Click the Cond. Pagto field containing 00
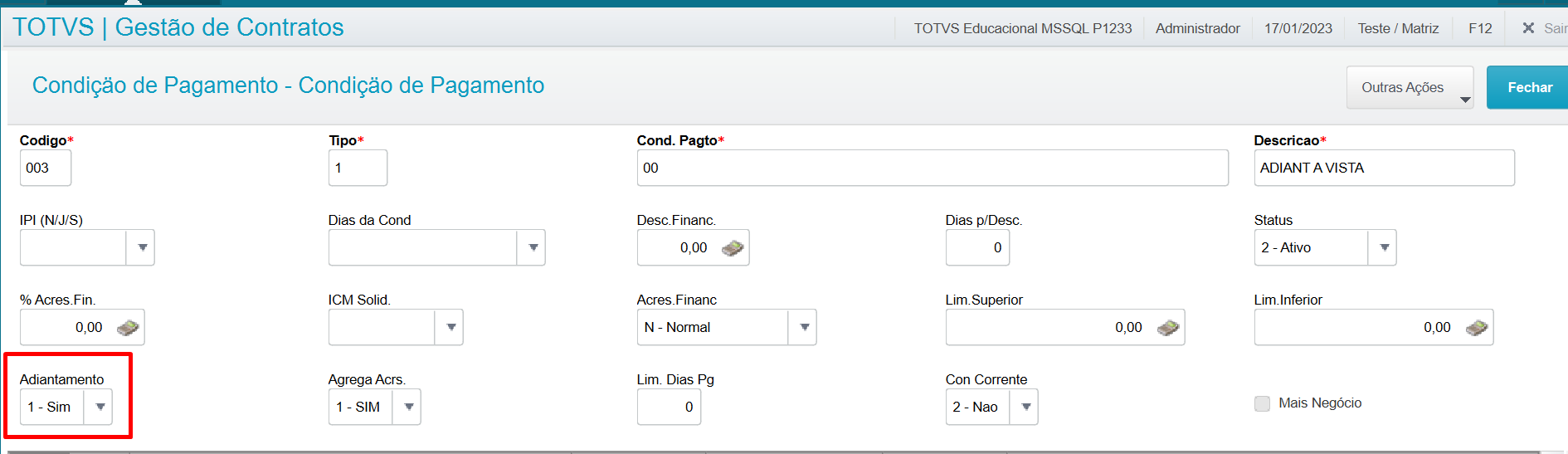Screen dimensions: 1568x454 tap(933, 168)
